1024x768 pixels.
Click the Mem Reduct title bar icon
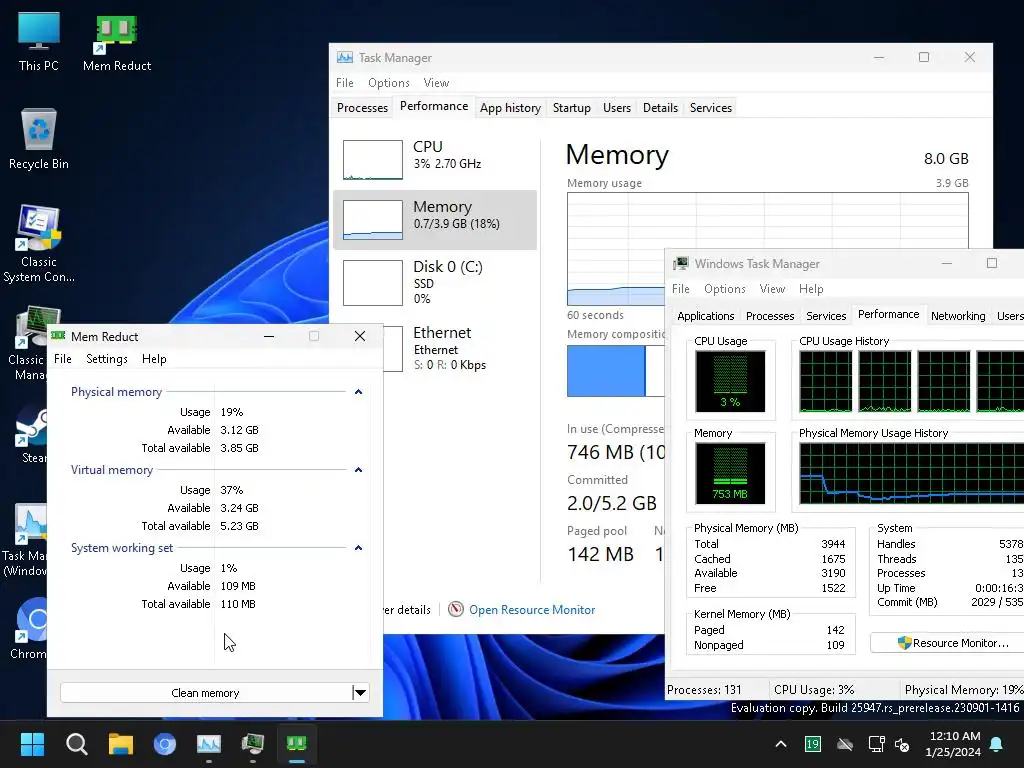(x=58, y=336)
